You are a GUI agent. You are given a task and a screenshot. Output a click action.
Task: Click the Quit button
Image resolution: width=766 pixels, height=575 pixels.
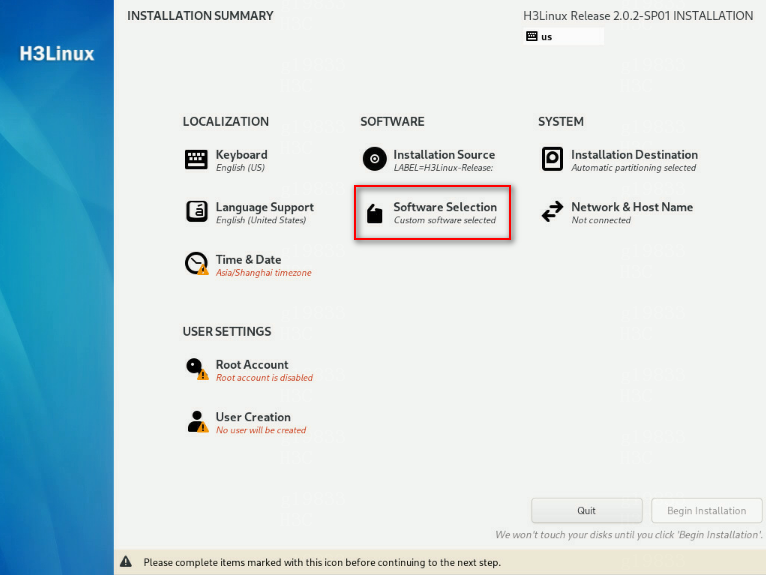tap(587, 511)
